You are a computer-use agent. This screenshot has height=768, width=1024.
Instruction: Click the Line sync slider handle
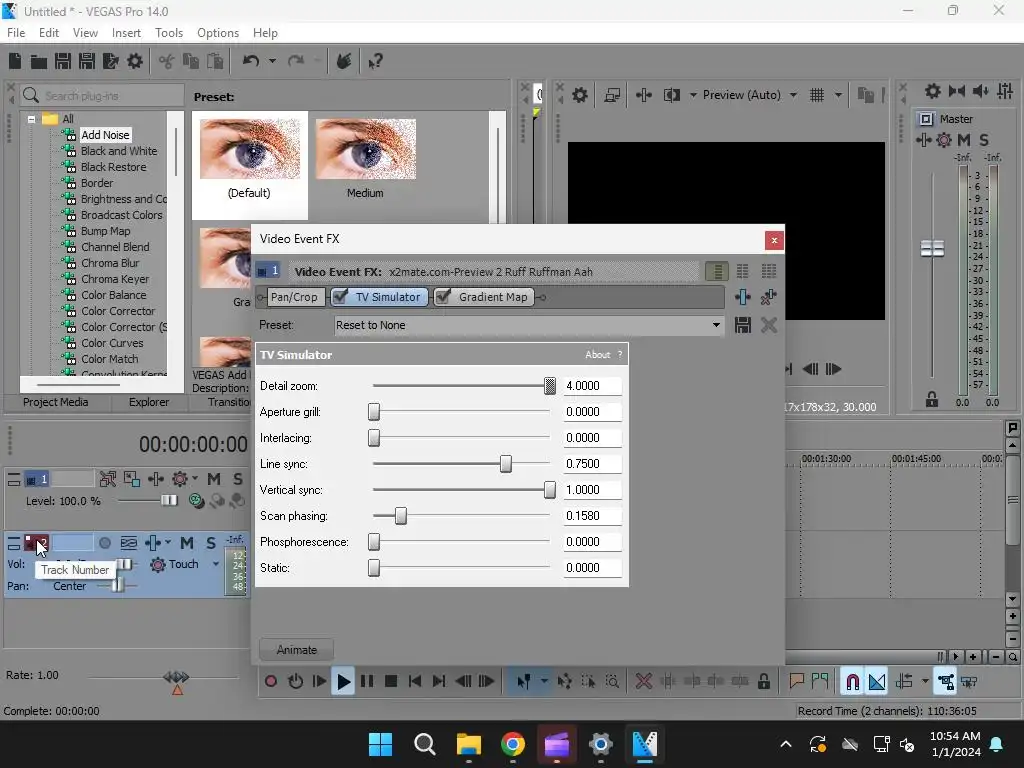505,464
